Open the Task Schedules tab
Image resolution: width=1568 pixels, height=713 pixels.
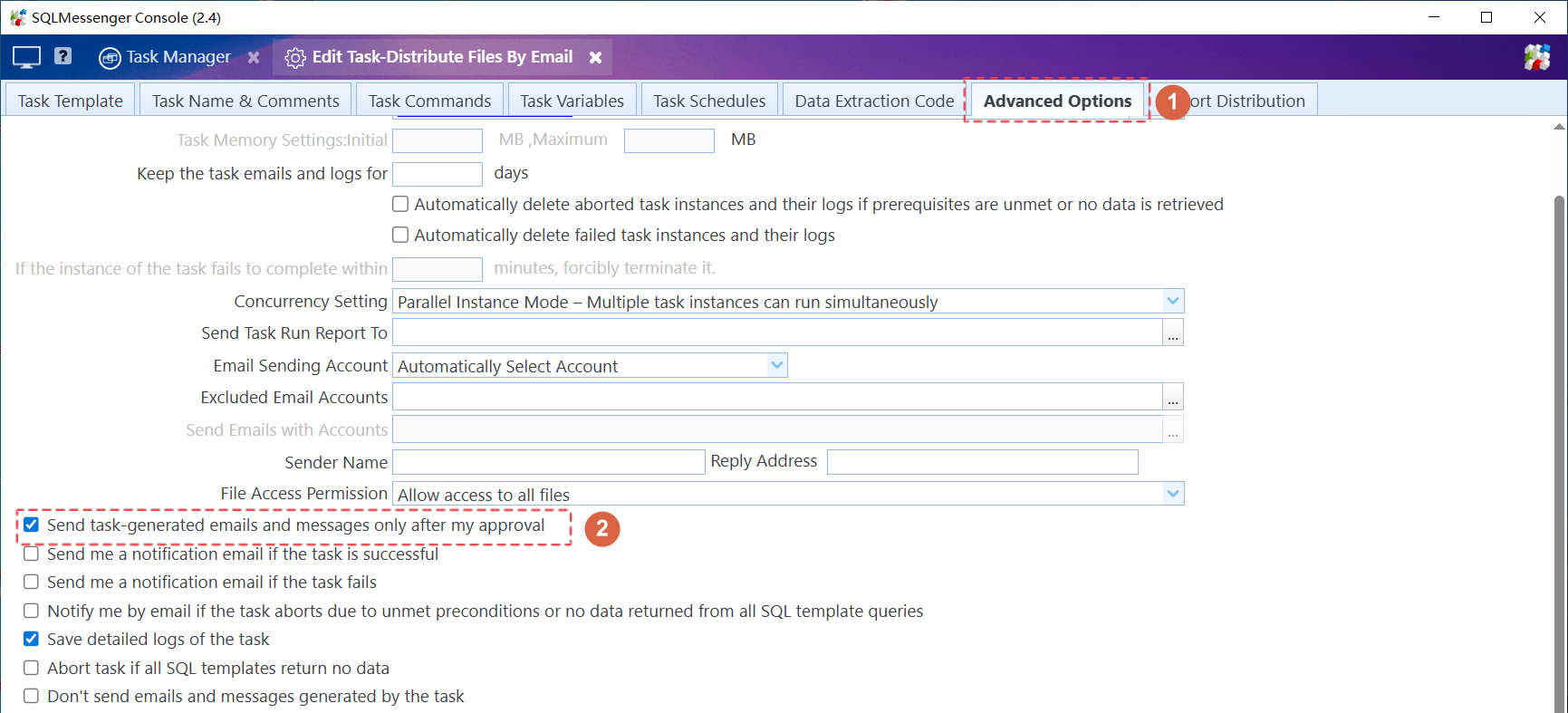pyautogui.click(x=709, y=101)
